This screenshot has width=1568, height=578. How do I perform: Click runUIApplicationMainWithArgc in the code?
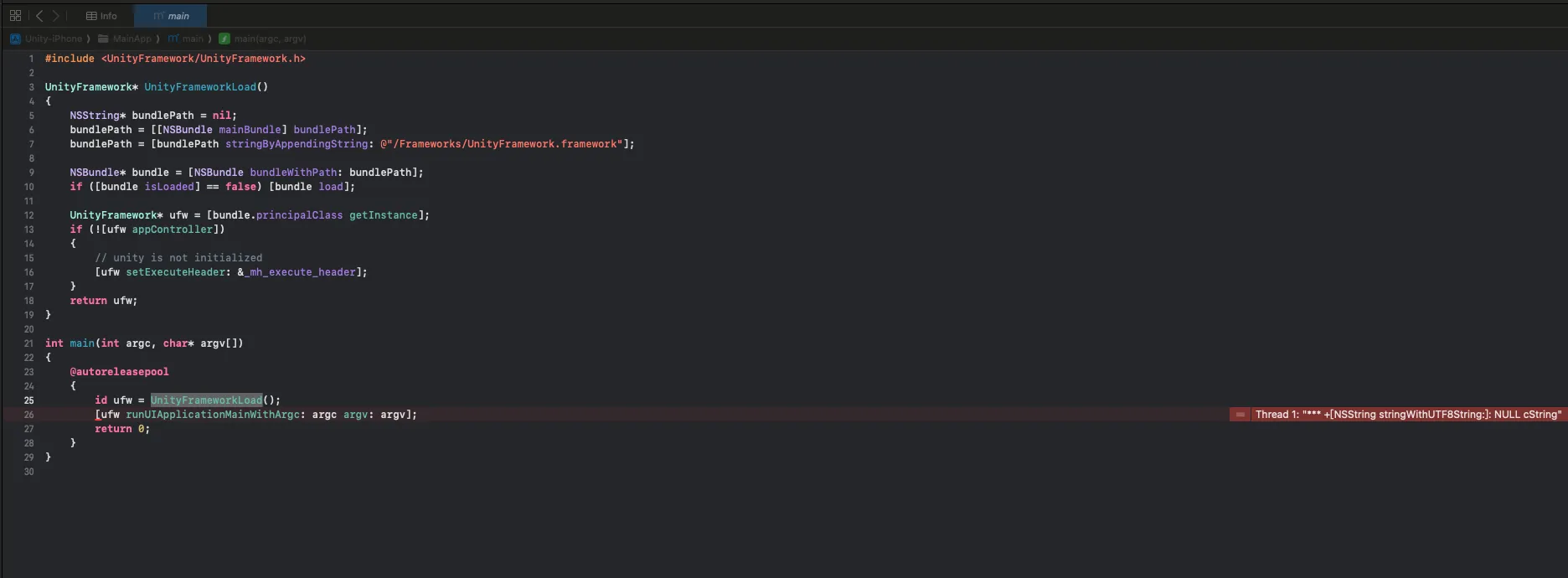coord(213,415)
